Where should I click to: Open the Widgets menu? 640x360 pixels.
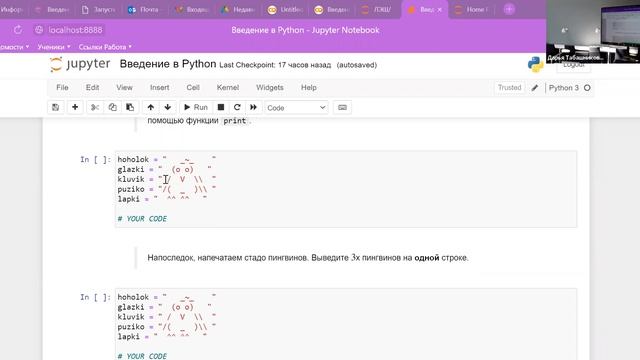pyautogui.click(x=269, y=87)
